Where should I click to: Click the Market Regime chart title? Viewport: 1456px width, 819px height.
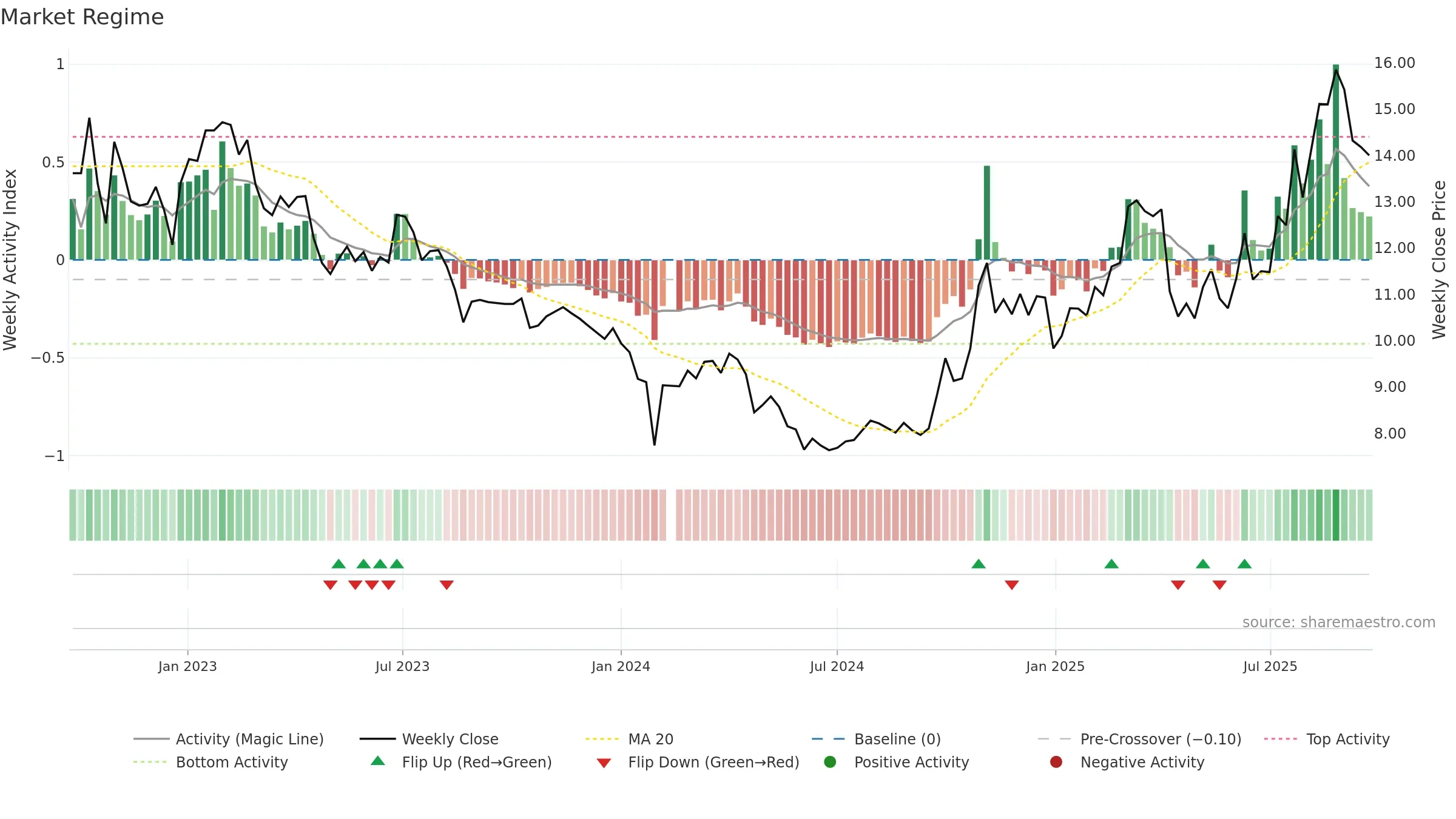82,17
